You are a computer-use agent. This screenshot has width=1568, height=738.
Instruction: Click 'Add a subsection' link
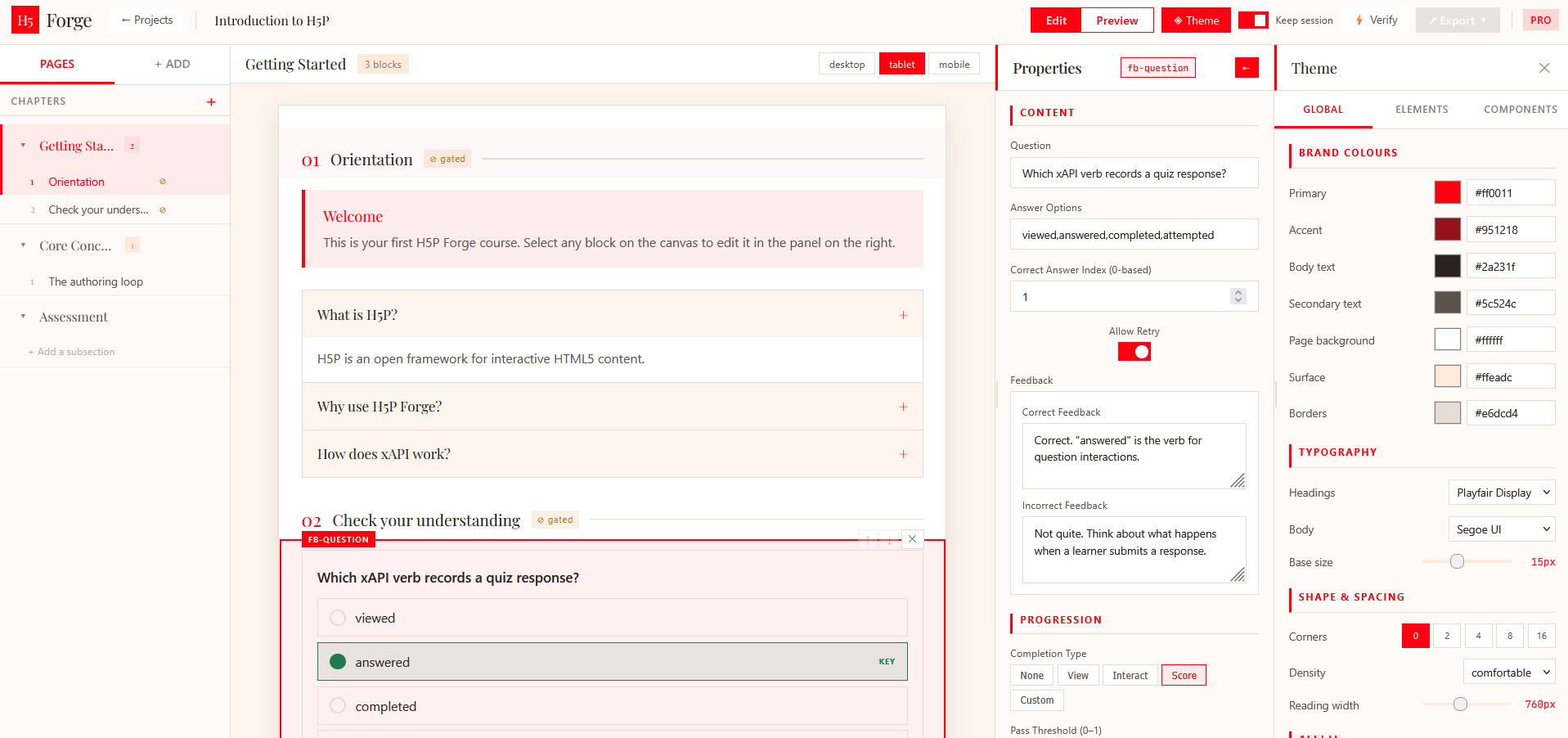click(72, 352)
